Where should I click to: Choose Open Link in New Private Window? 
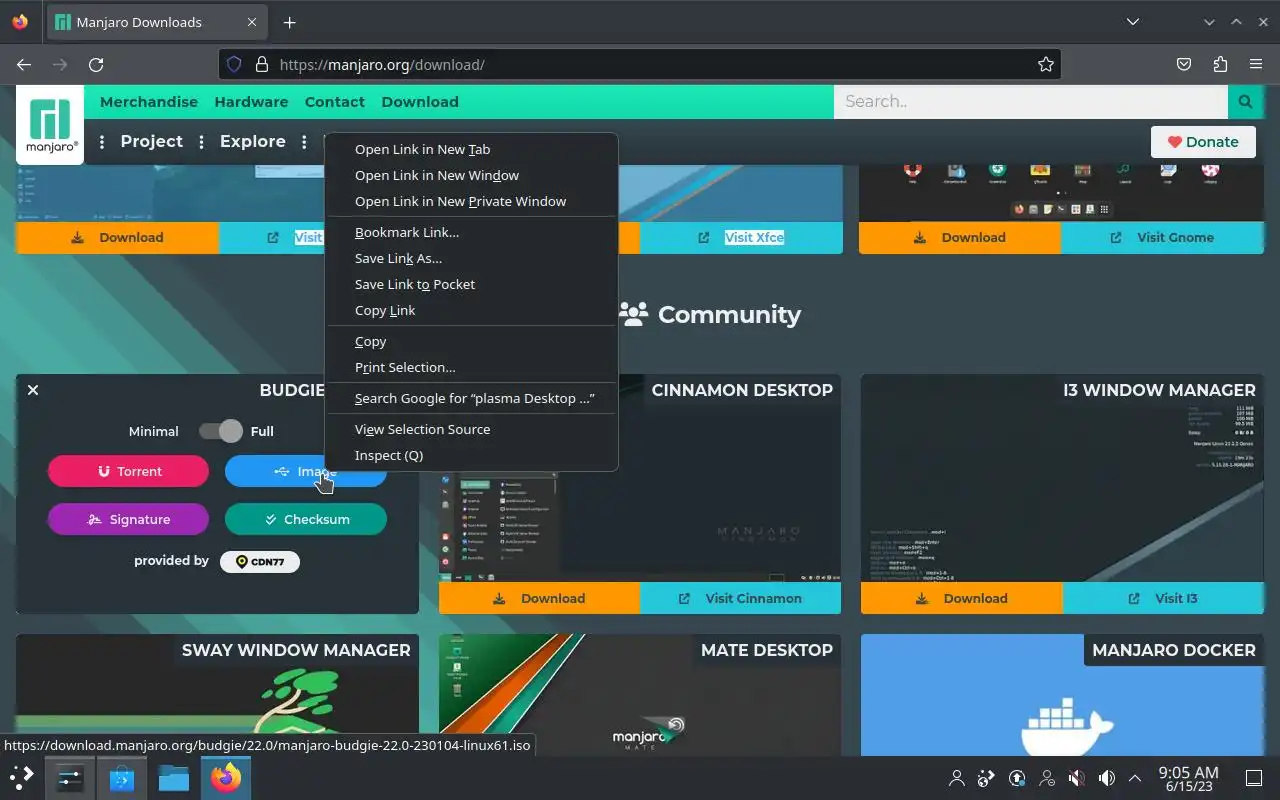pyautogui.click(x=471, y=201)
